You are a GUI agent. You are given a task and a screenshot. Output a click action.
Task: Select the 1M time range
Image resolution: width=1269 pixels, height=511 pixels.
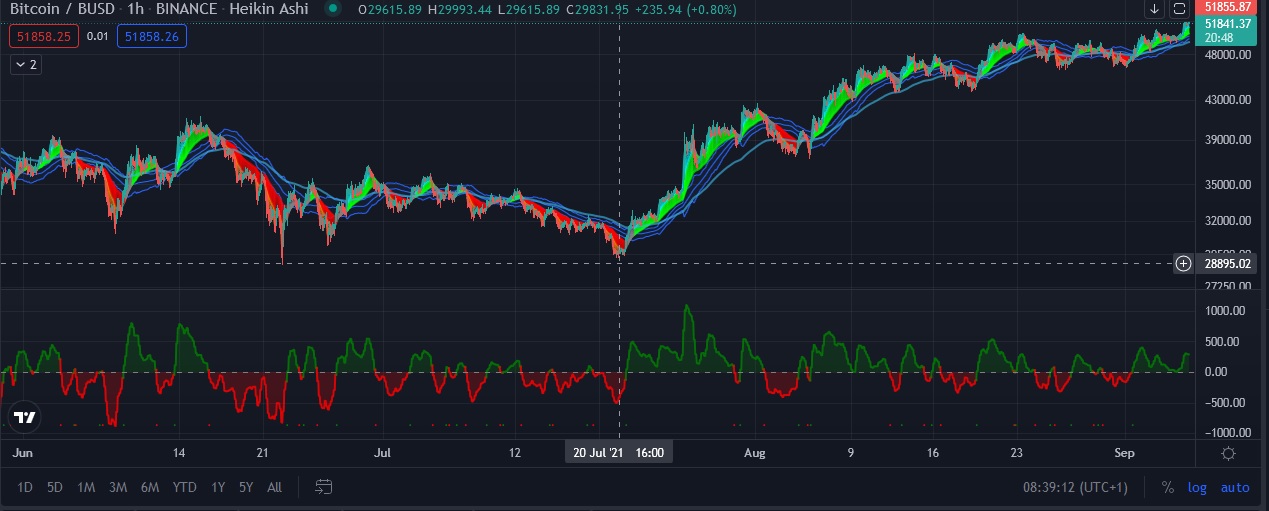[x=86, y=488]
